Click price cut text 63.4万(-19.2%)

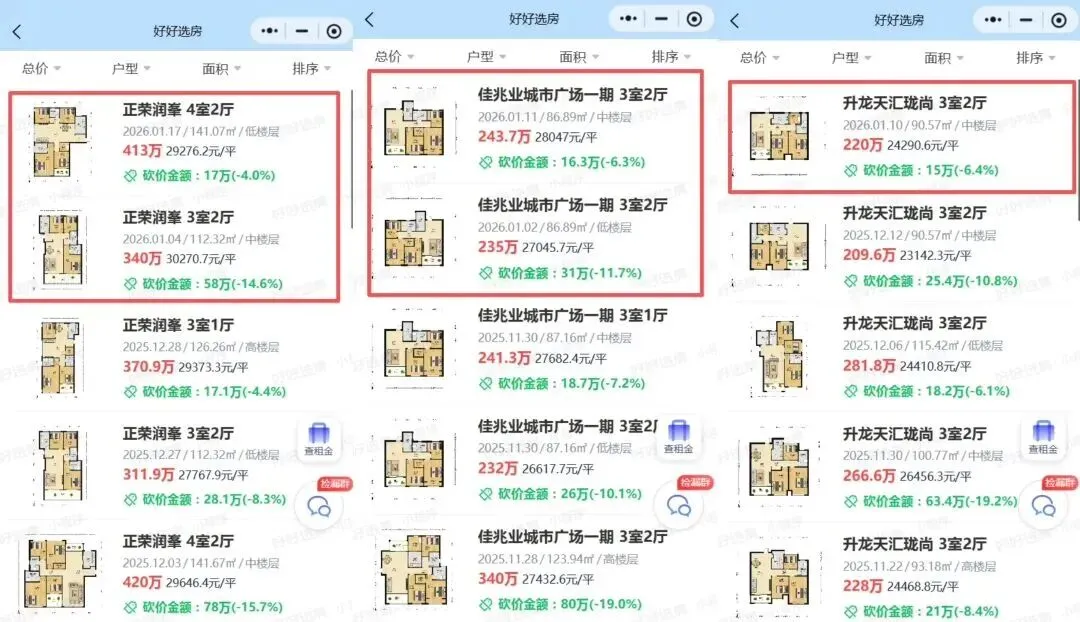pyautogui.click(x=971, y=501)
